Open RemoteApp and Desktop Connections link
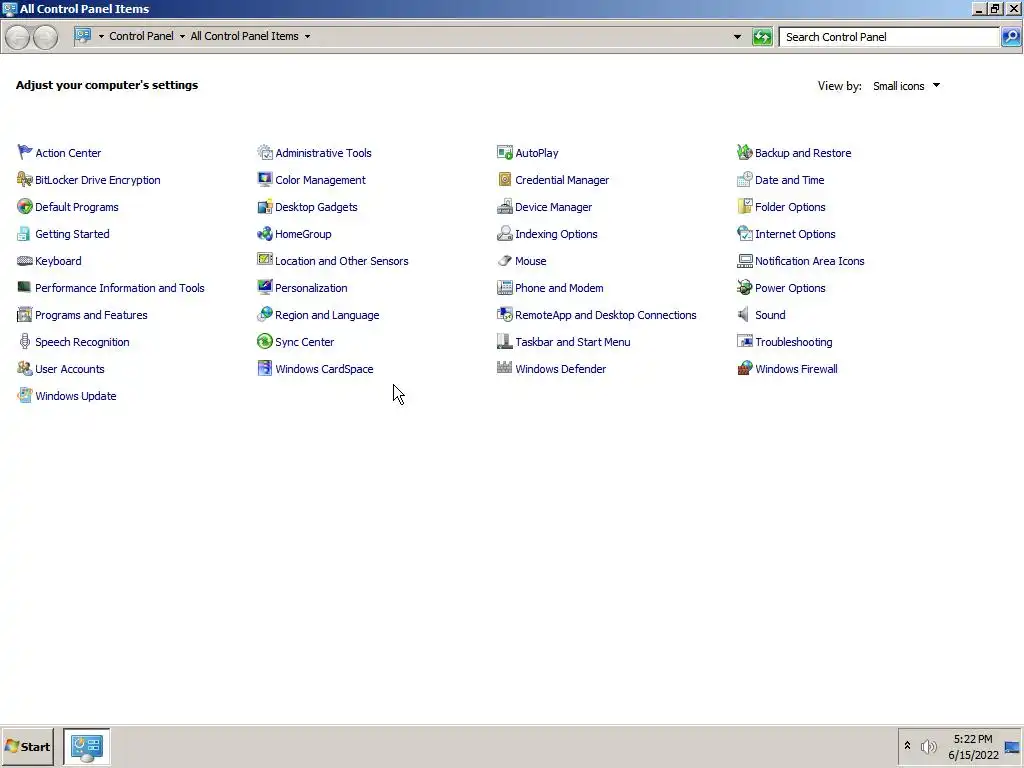1024x768 pixels. click(606, 315)
